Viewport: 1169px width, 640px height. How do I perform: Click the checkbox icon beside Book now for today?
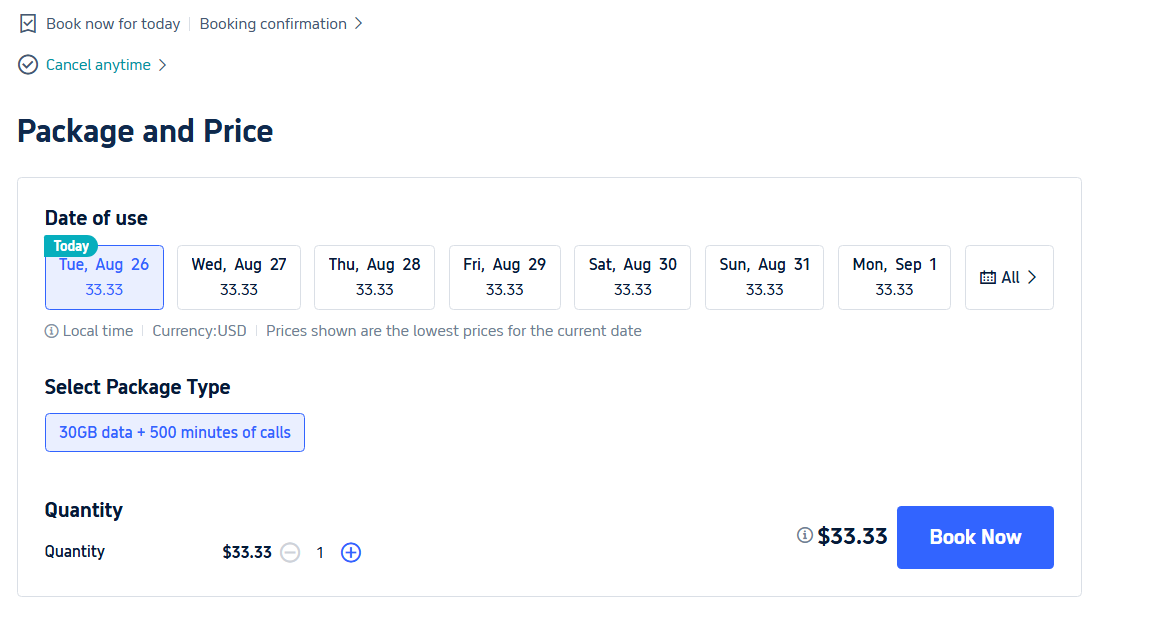[x=27, y=23]
